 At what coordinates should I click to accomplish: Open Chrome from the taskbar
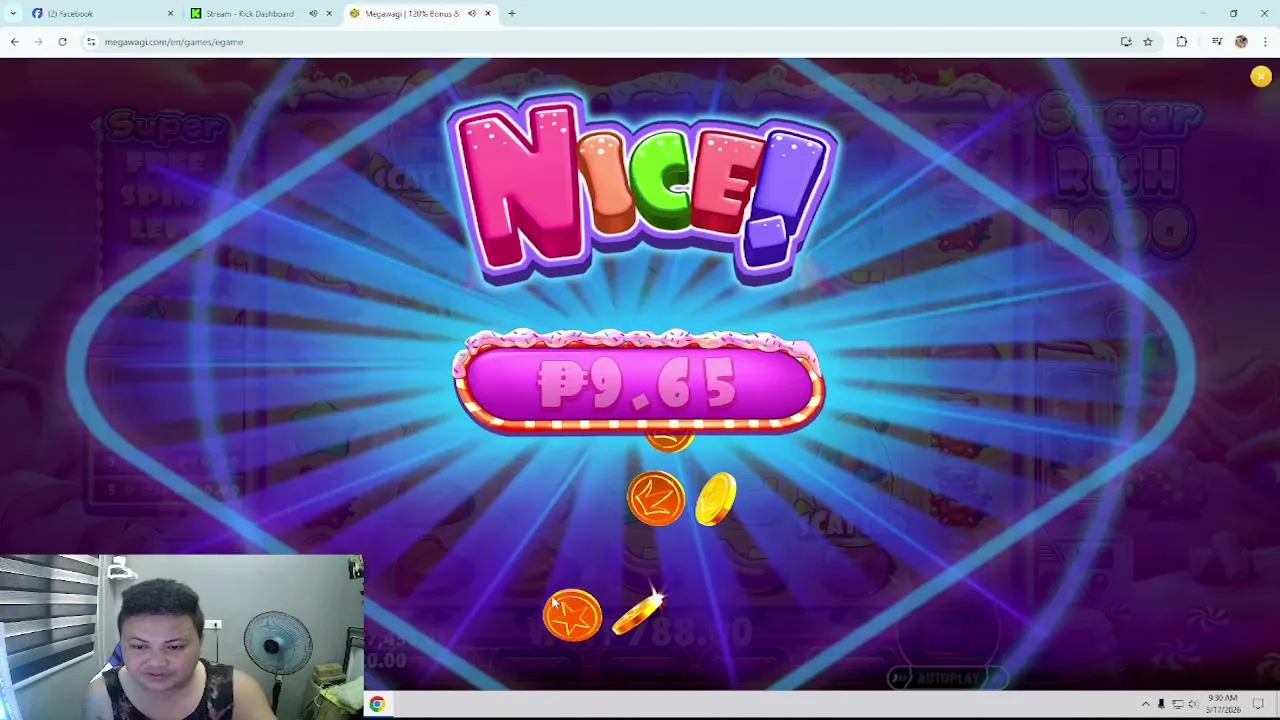(377, 704)
